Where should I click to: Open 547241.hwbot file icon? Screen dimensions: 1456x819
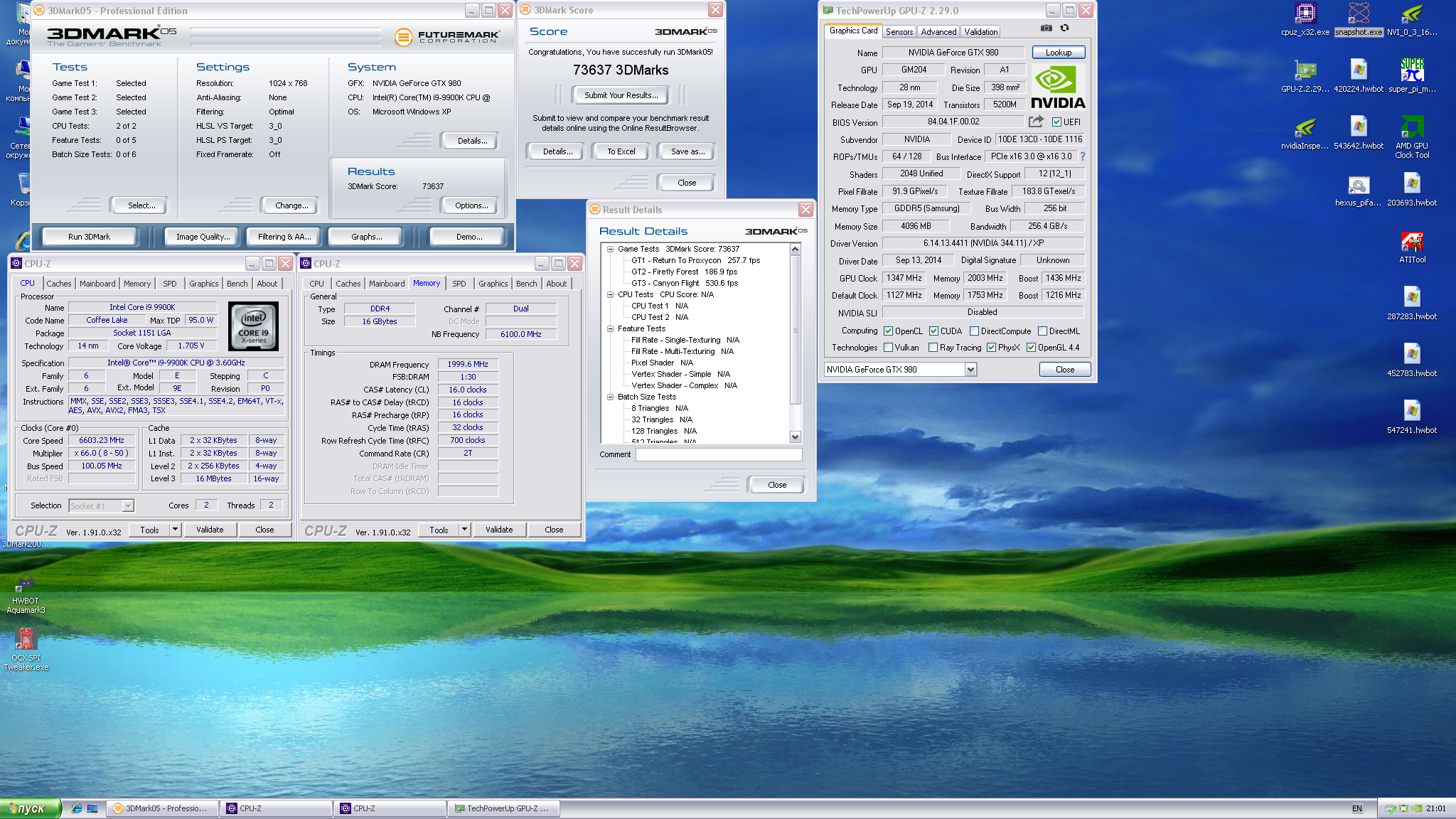(x=1412, y=417)
